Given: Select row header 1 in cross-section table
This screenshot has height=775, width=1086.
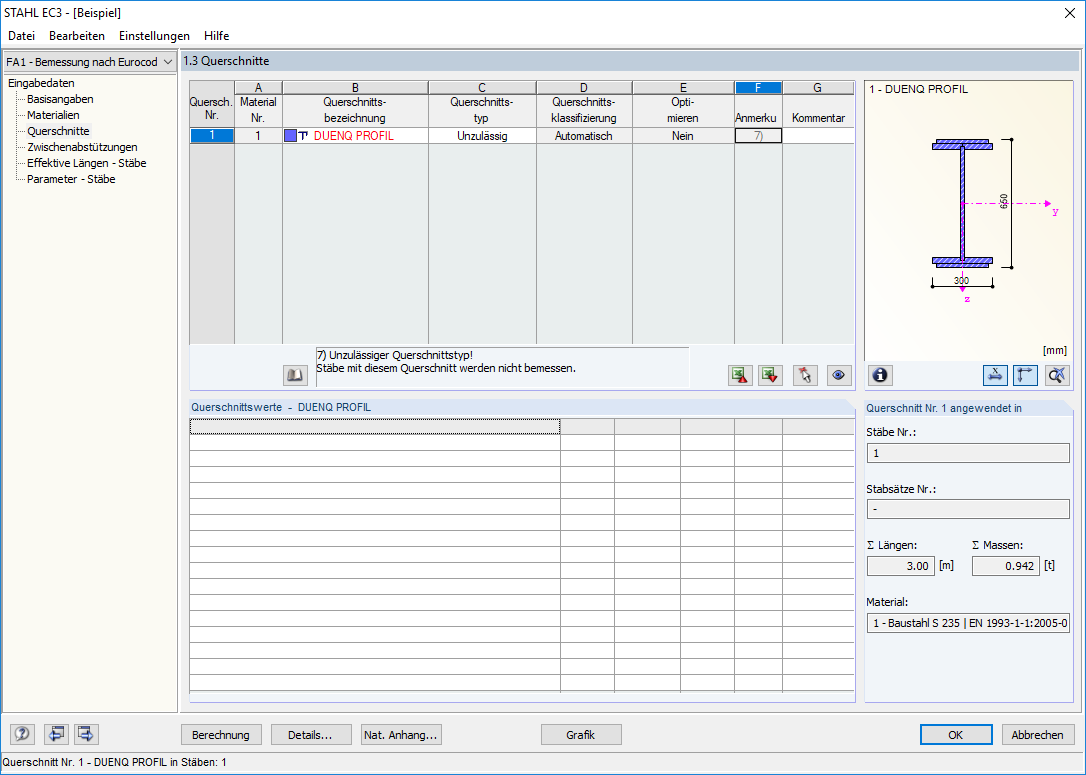Looking at the screenshot, I should tap(212, 136).
